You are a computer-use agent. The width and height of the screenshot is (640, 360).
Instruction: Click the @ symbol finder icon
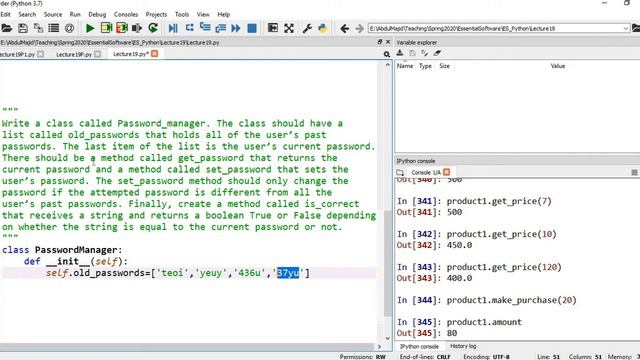coord(69,28)
